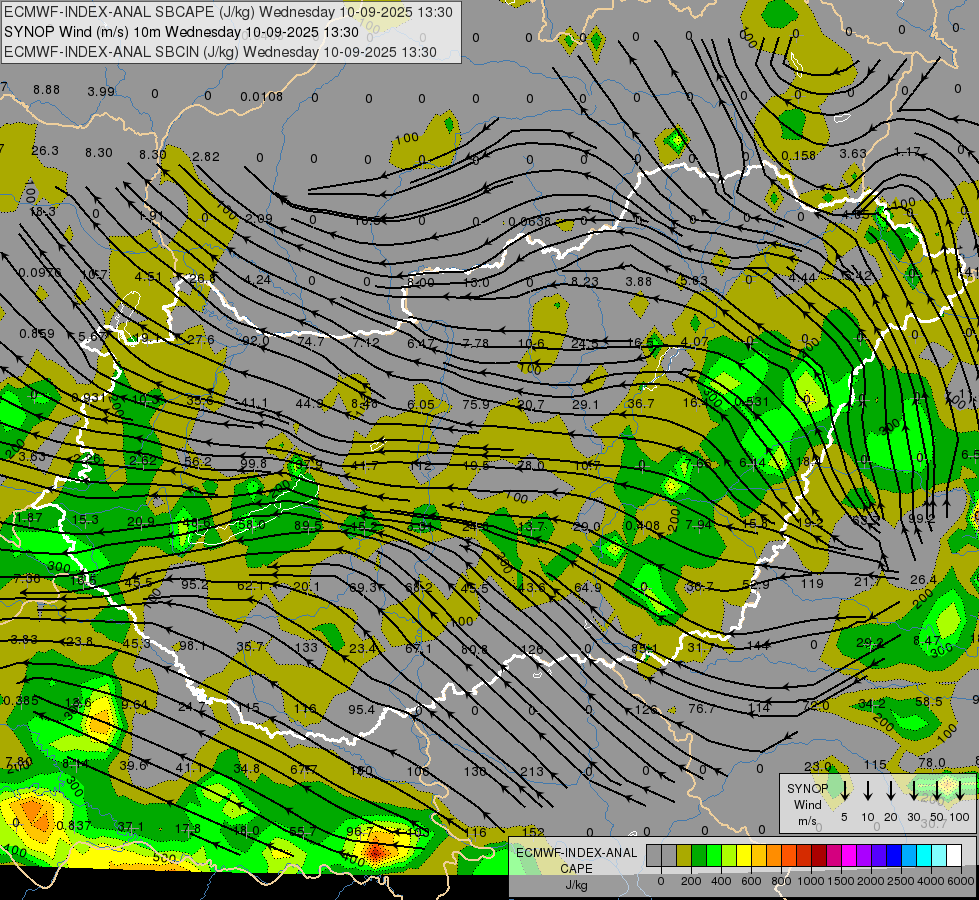Click the 72.0 value on the map
979x900 pixels.
pos(815,706)
